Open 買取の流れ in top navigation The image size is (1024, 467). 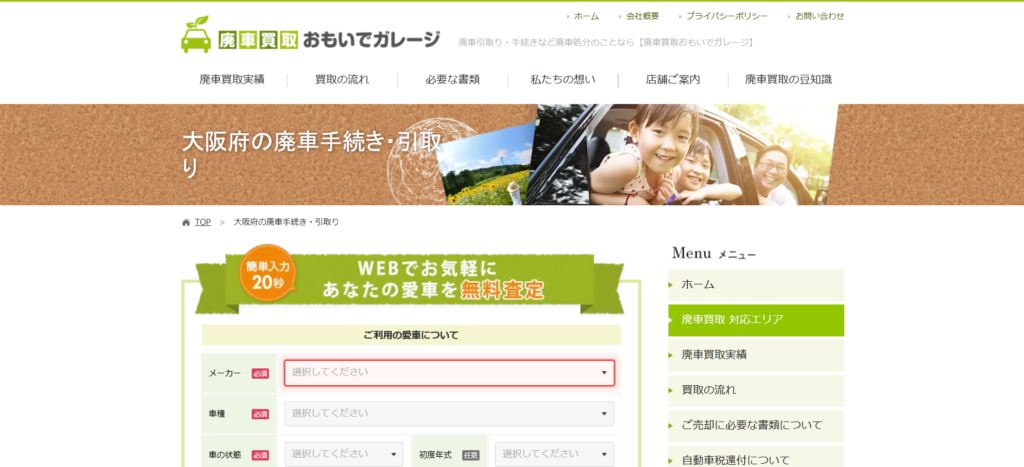342,79
